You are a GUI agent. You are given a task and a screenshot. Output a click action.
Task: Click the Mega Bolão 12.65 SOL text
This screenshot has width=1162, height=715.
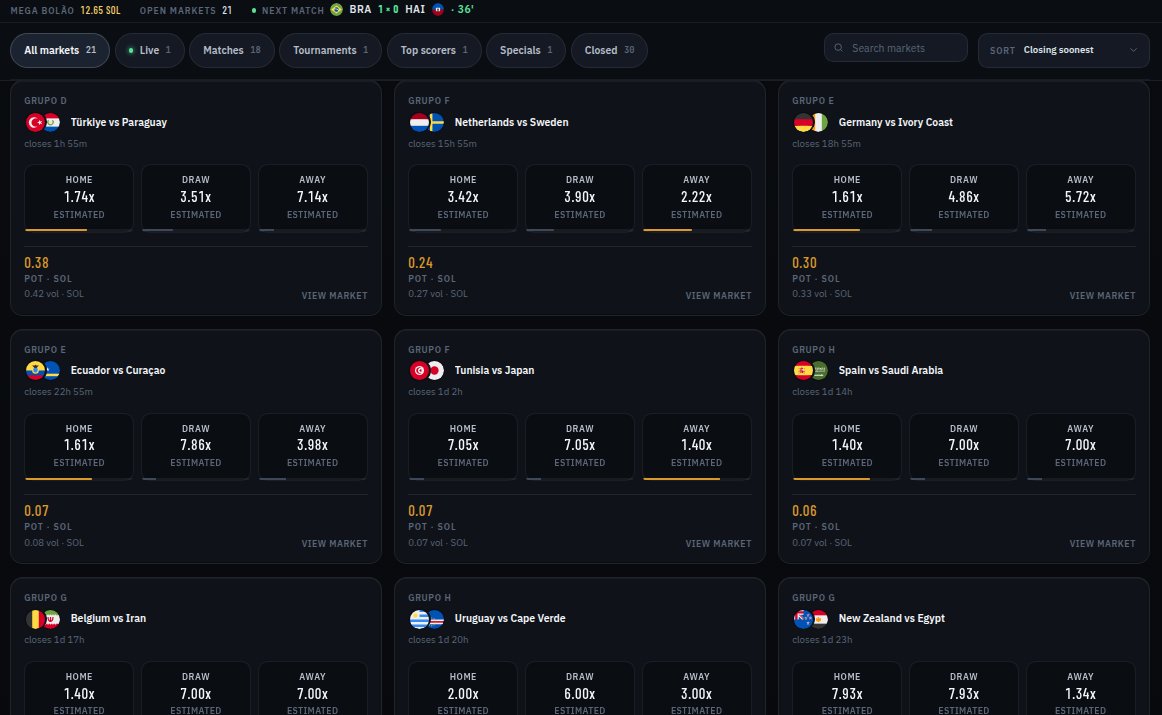click(65, 10)
